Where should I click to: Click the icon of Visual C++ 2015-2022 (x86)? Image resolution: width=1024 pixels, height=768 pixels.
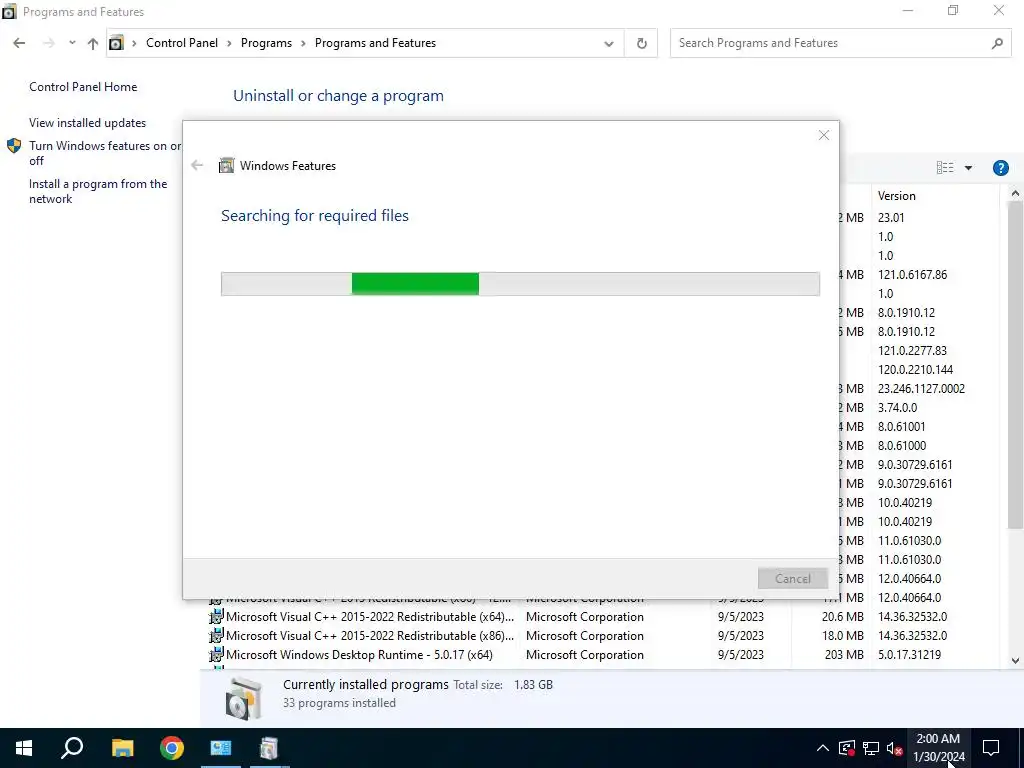216,635
